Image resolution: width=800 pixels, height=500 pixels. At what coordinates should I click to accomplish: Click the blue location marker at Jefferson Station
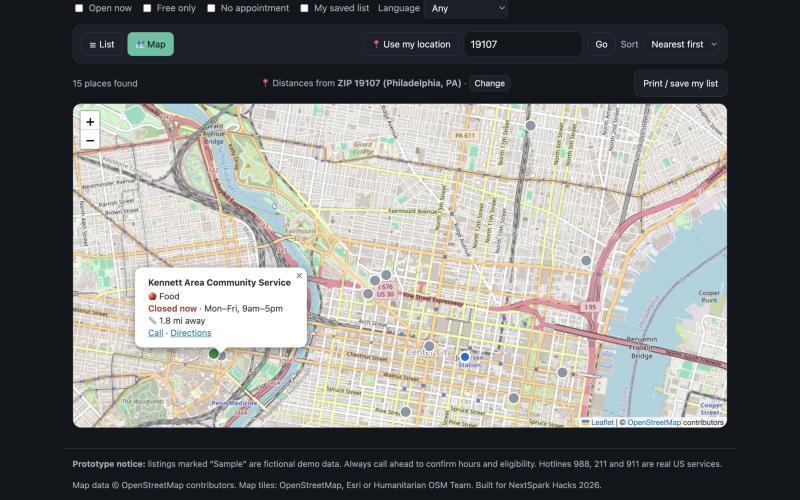point(465,357)
